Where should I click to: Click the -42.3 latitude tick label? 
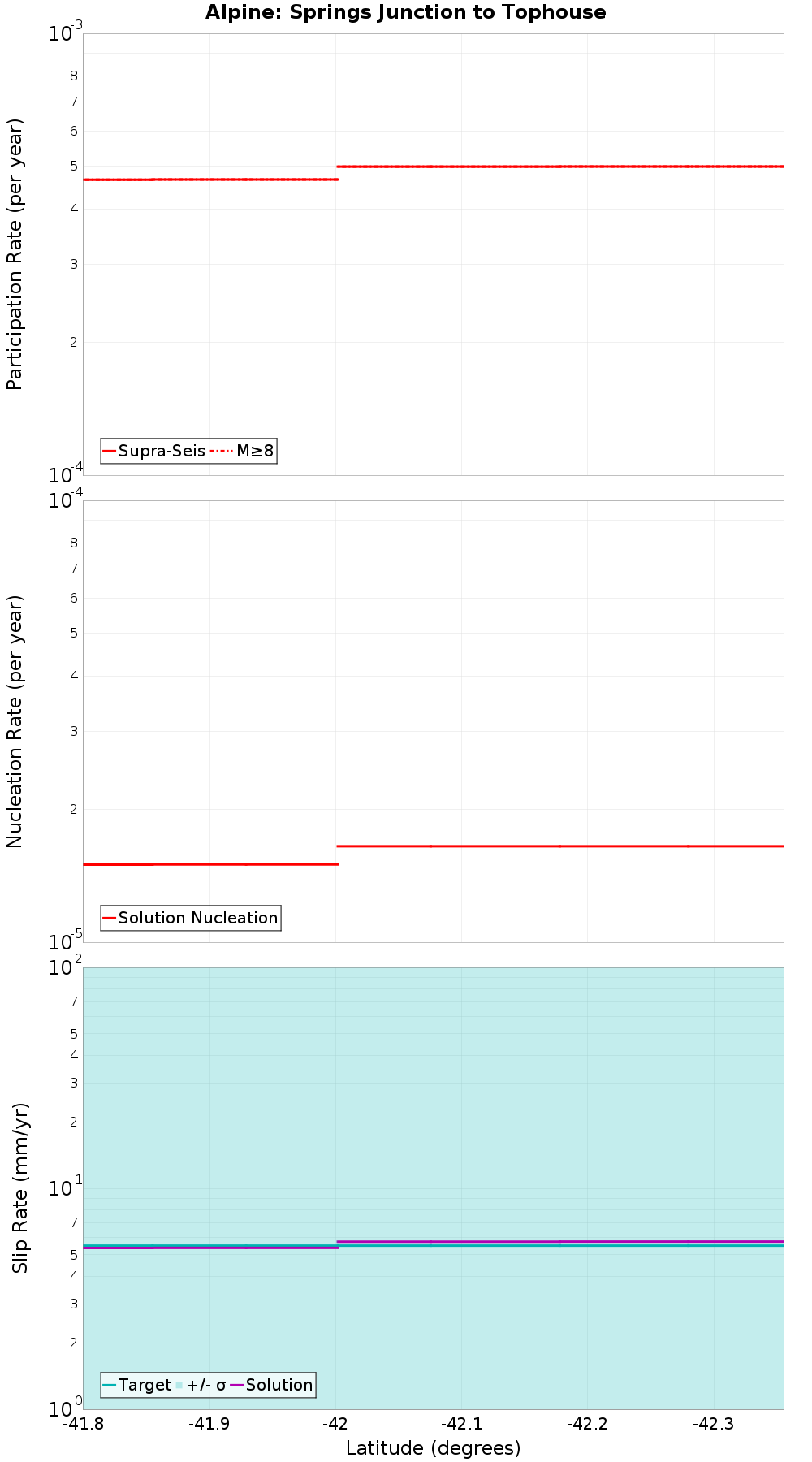click(x=713, y=1423)
